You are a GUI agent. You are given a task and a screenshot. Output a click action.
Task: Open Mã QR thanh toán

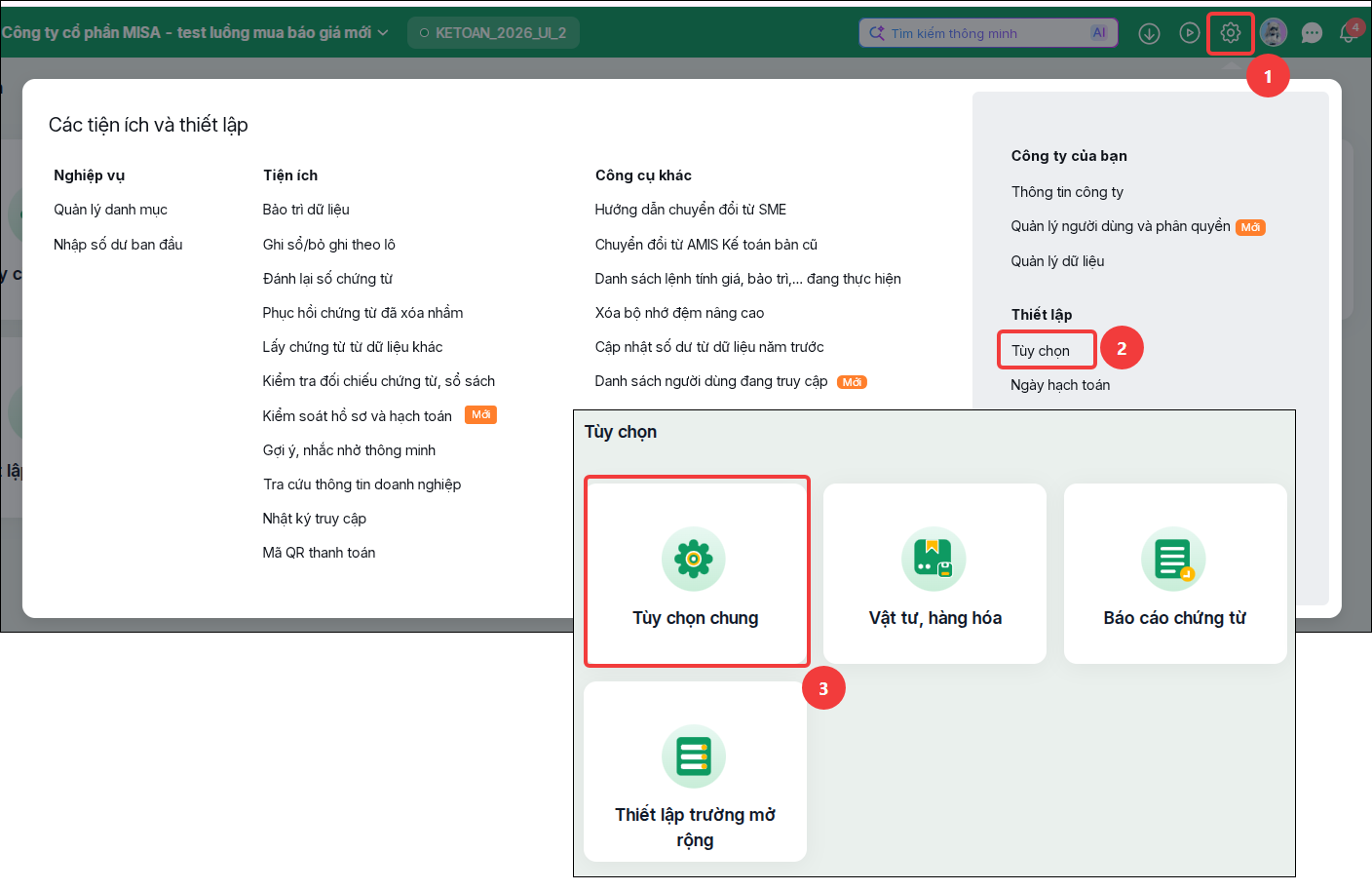[319, 553]
